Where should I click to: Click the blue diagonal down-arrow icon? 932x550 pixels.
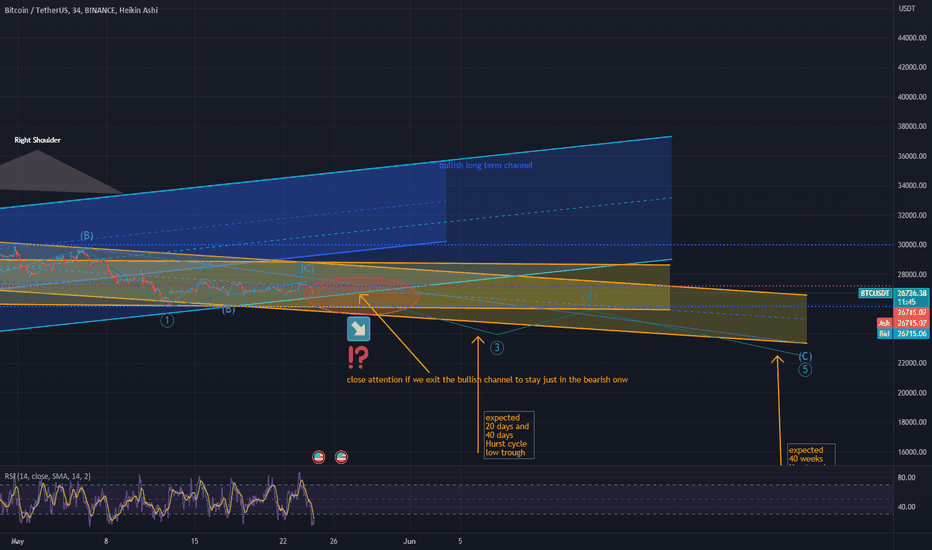pos(358,329)
